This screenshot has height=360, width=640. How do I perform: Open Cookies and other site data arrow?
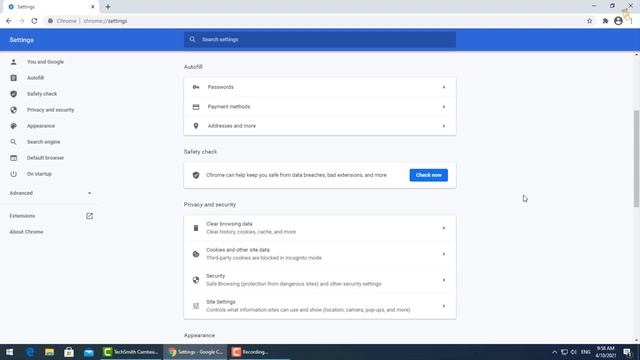pyautogui.click(x=444, y=254)
